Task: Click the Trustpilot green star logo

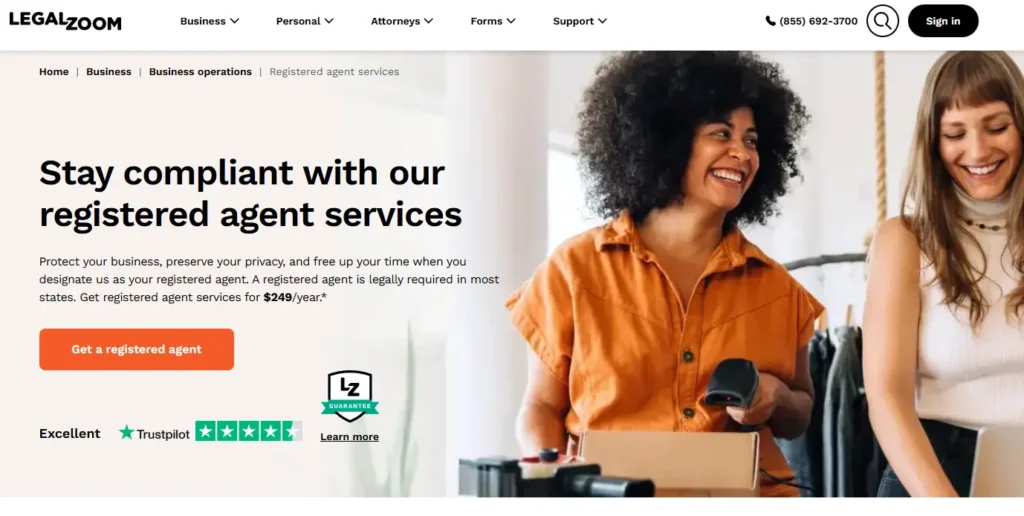Action: pos(126,432)
